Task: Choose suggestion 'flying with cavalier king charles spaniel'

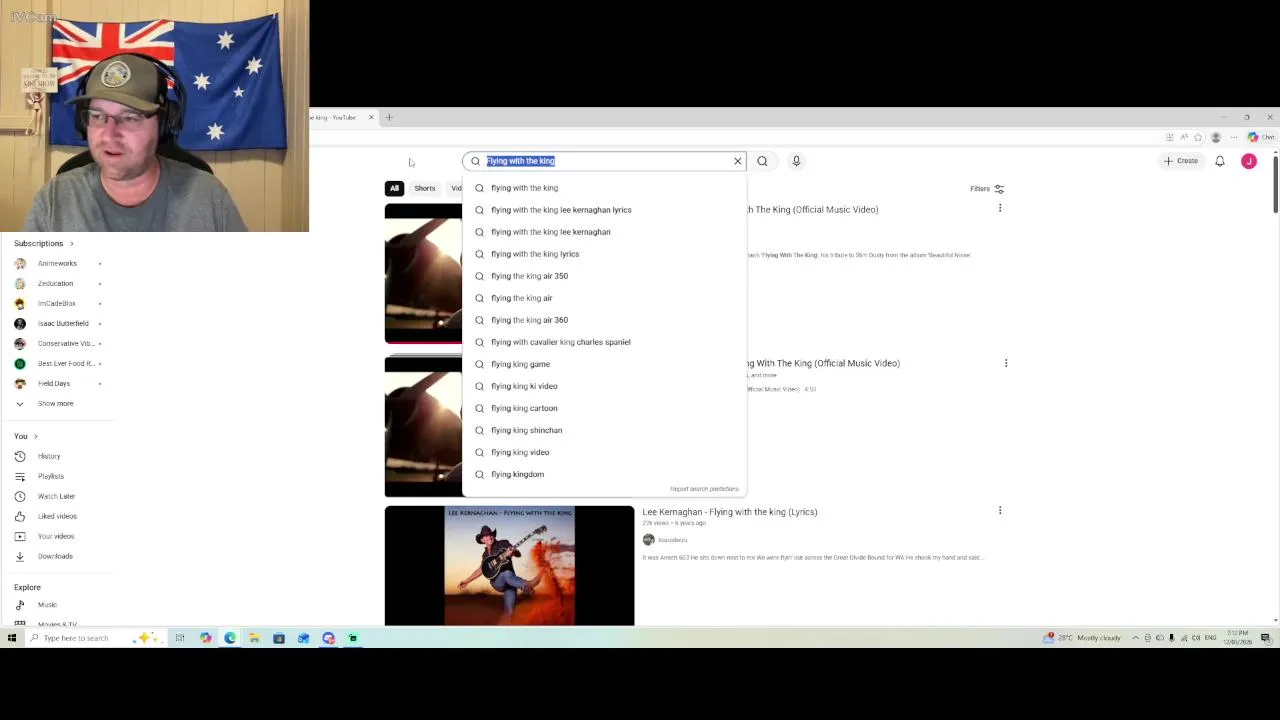Action: click(x=604, y=342)
